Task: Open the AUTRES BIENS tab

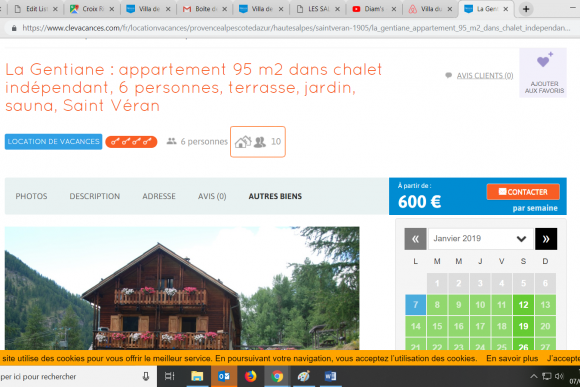Action: click(x=275, y=196)
